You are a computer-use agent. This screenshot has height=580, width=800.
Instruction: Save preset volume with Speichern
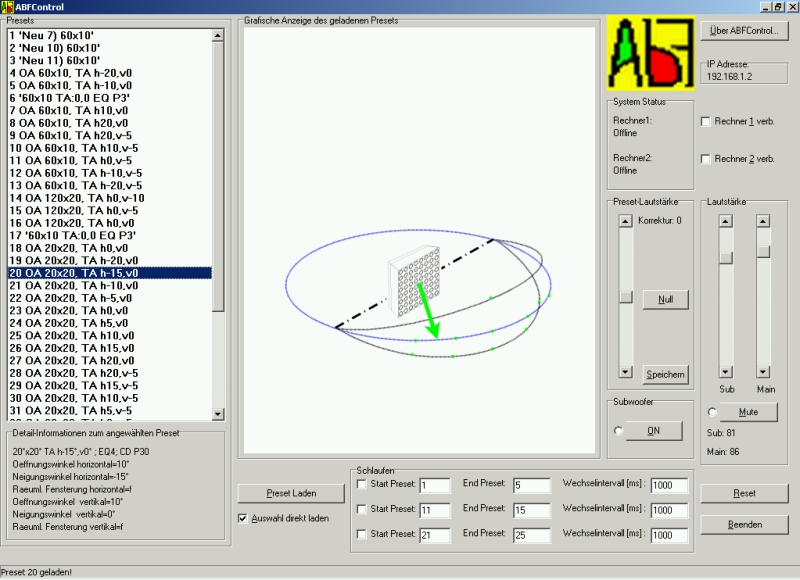click(665, 374)
